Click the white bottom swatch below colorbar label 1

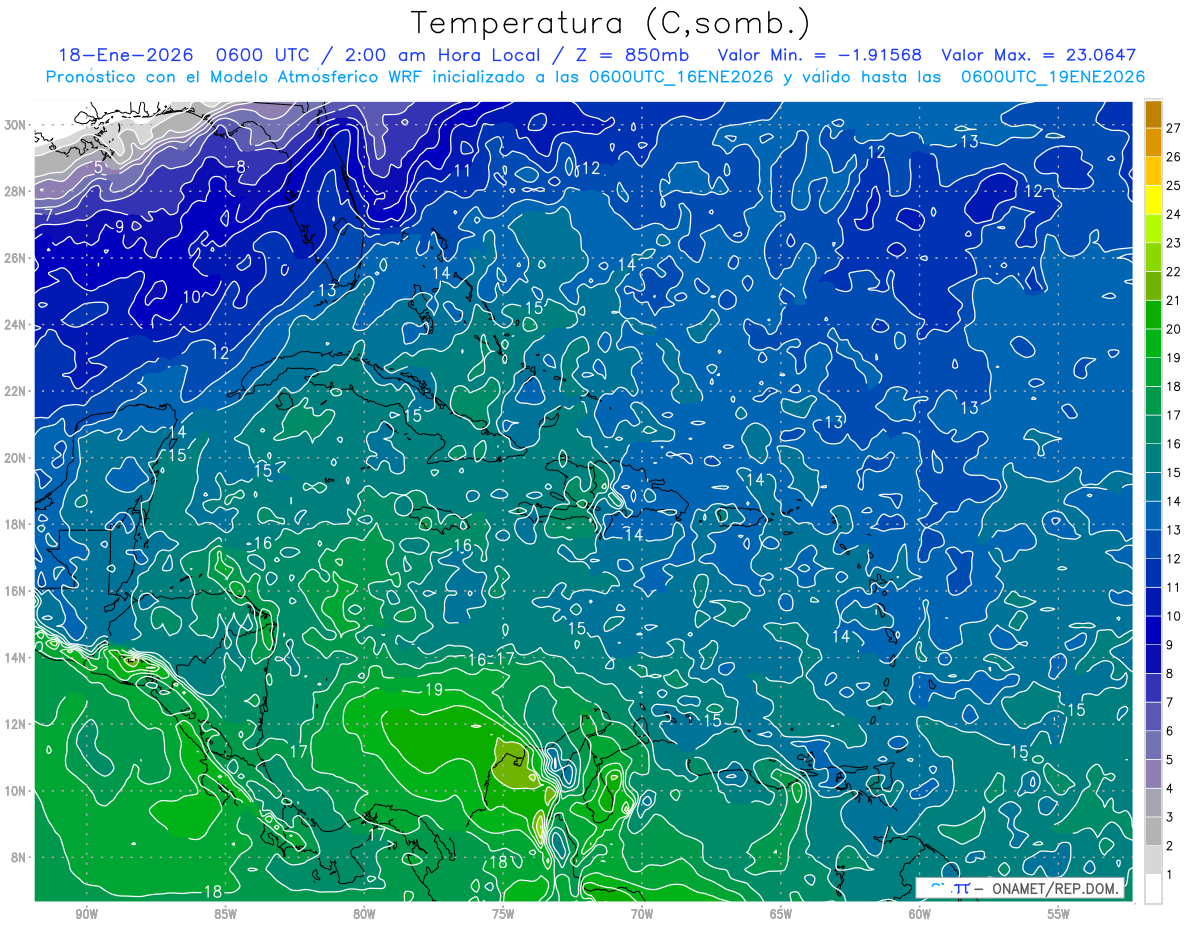pyautogui.click(x=1153, y=889)
